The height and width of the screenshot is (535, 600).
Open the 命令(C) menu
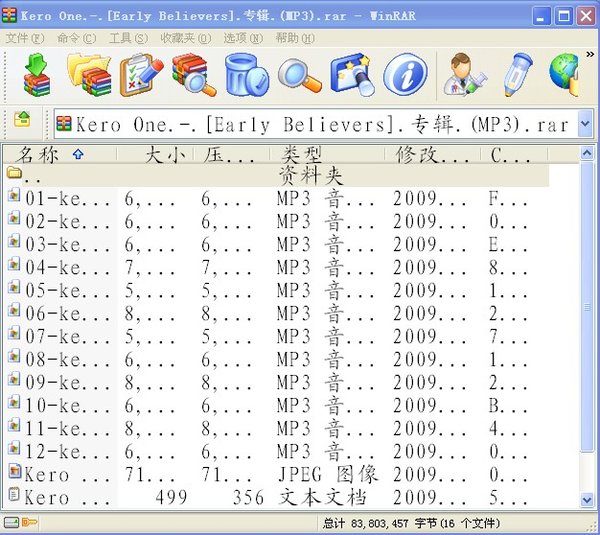point(77,38)
